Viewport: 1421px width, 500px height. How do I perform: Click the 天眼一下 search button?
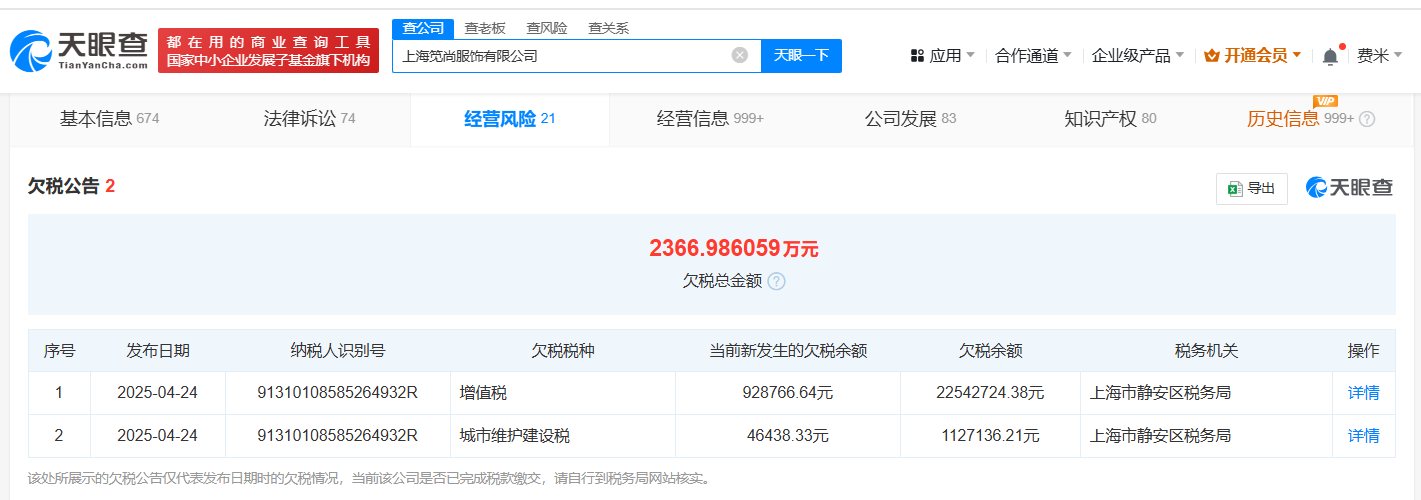tap(801, 56)
